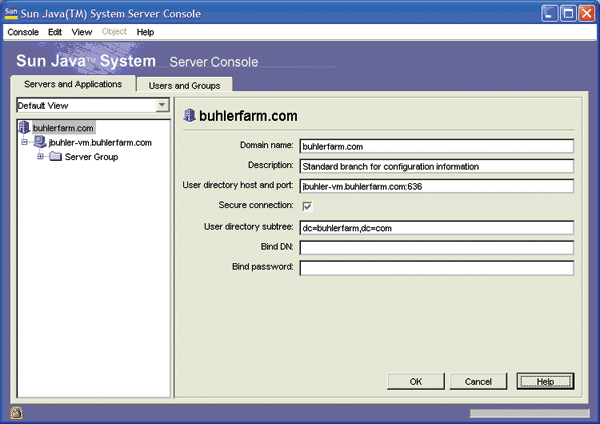Click the status bar progress indicator
This screenshot has width=600, height=424.
point(529,412)
